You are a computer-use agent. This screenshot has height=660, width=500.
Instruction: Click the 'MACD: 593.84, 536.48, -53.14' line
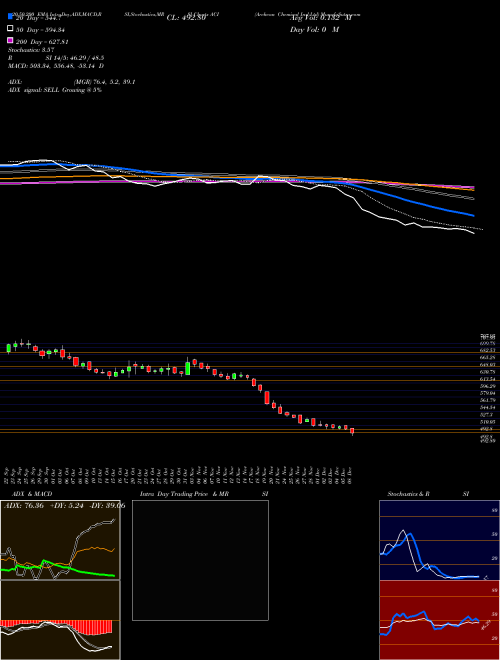(x=56, y=66)
